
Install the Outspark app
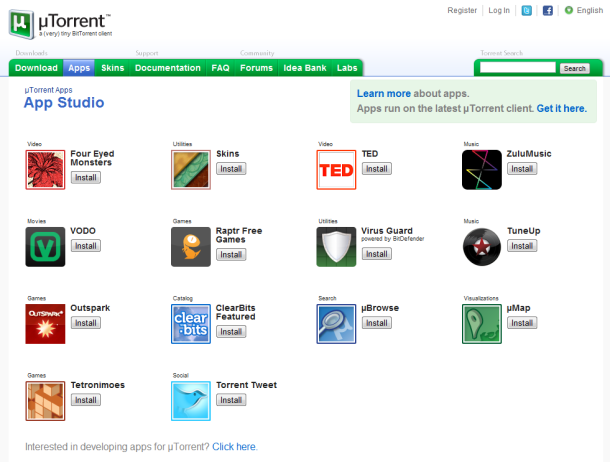86,323
